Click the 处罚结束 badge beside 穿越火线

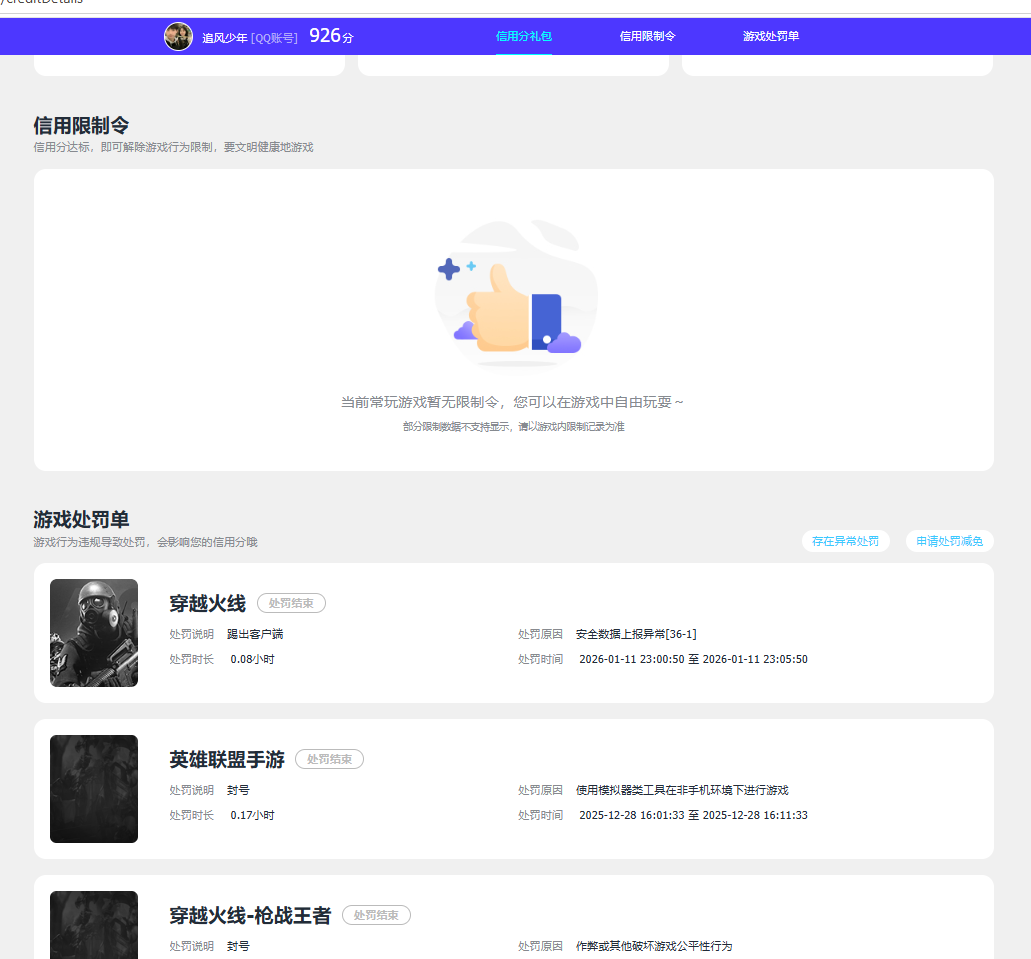pos(291,603)
